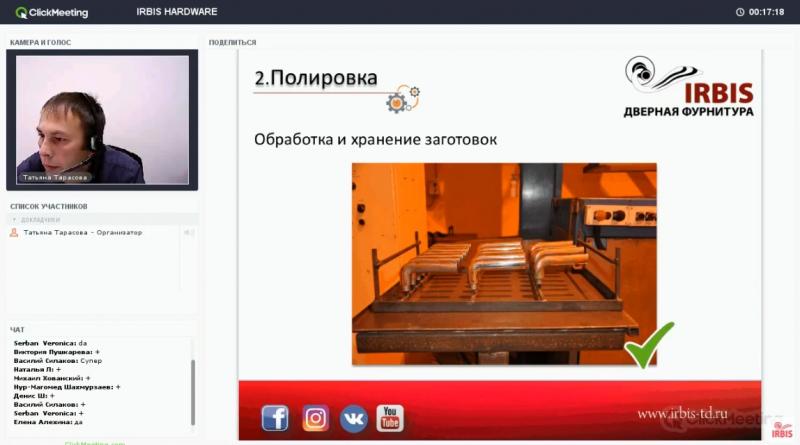Click chat message 'Елена Алехина: да'
The image size is (800, 445).
[x=48, y=422]
